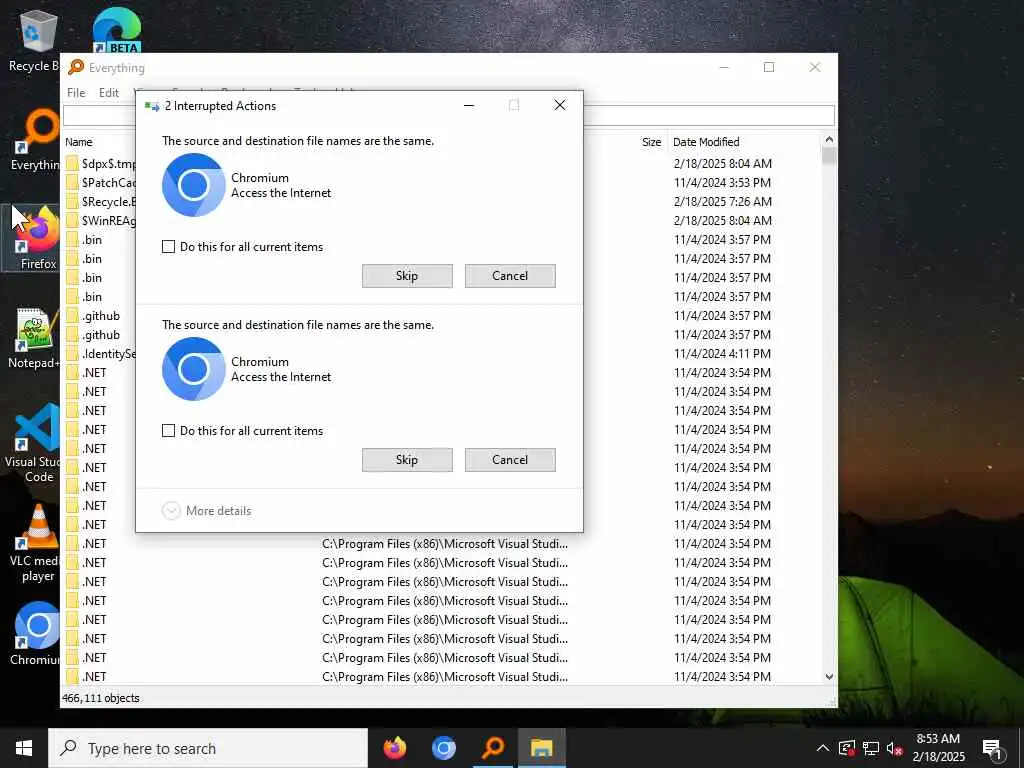
Task: Maximize the Everything window
Action: 769,67
